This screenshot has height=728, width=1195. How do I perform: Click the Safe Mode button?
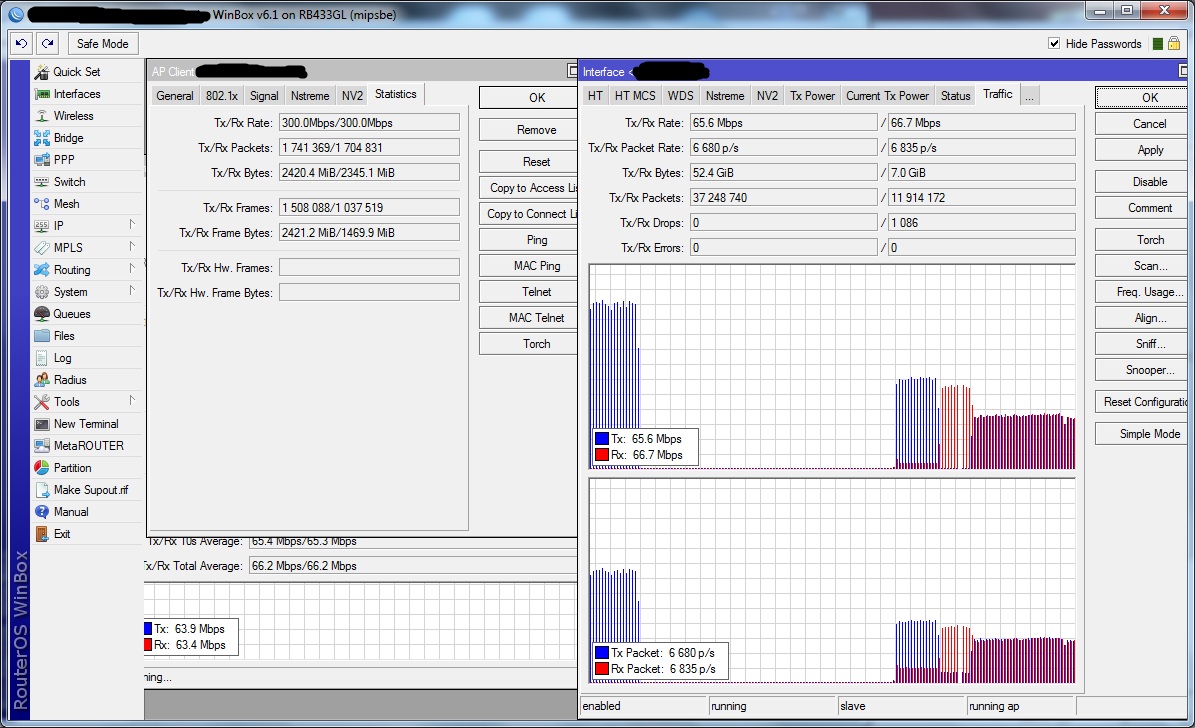(102, 44)
